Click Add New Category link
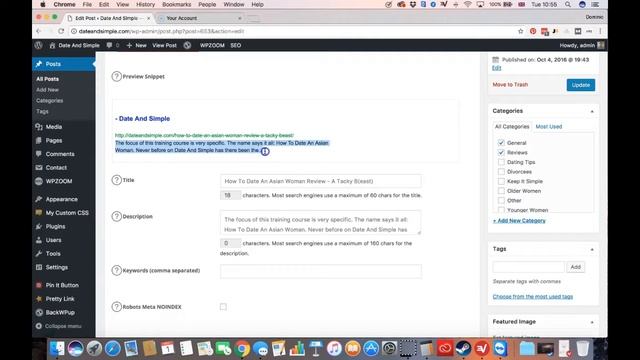This screenshot has width=640, height=360. pyautogui.click(x=519, y=220)
